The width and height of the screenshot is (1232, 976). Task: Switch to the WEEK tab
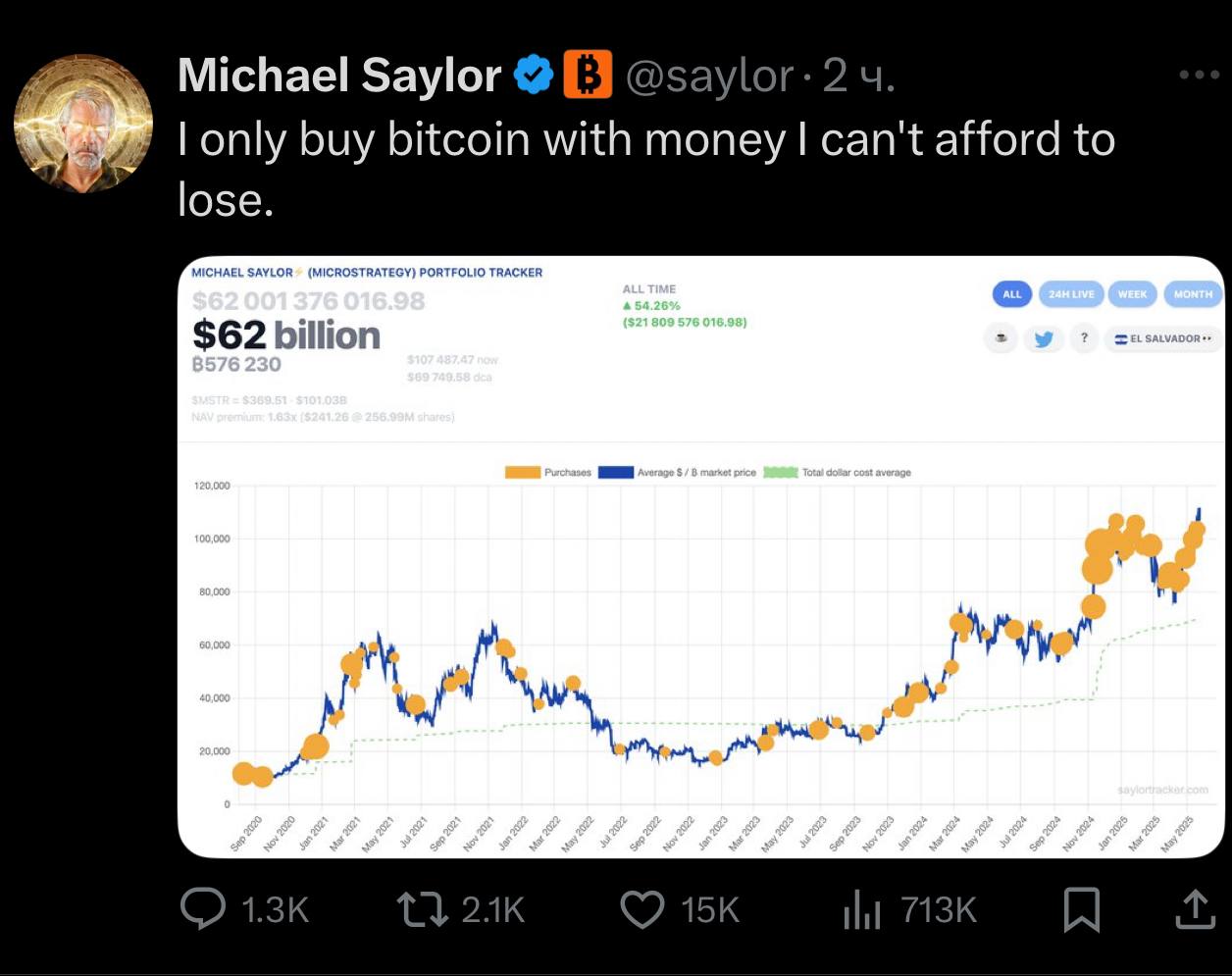(1132, 294)
